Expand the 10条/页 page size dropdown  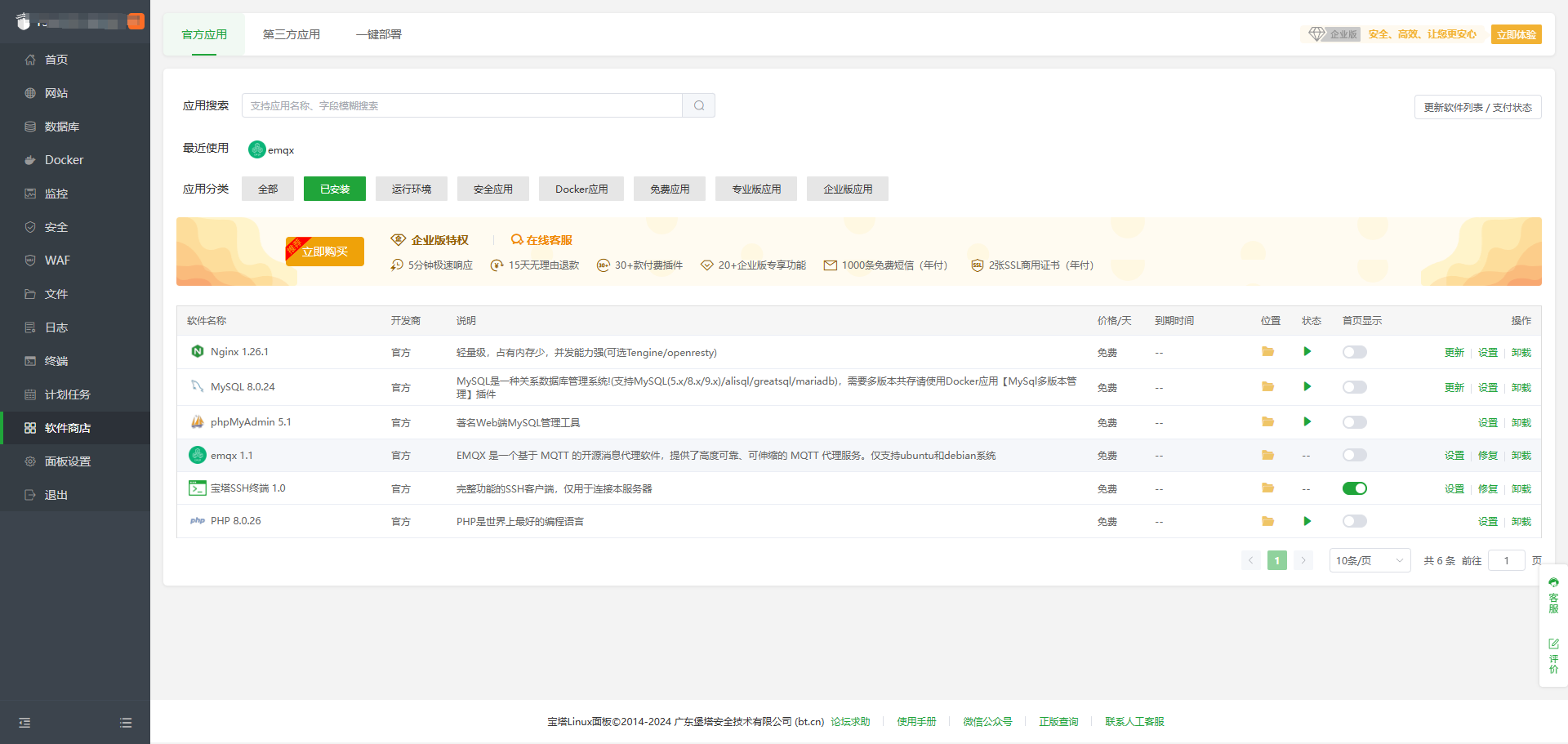click(x=1370, y=560)
